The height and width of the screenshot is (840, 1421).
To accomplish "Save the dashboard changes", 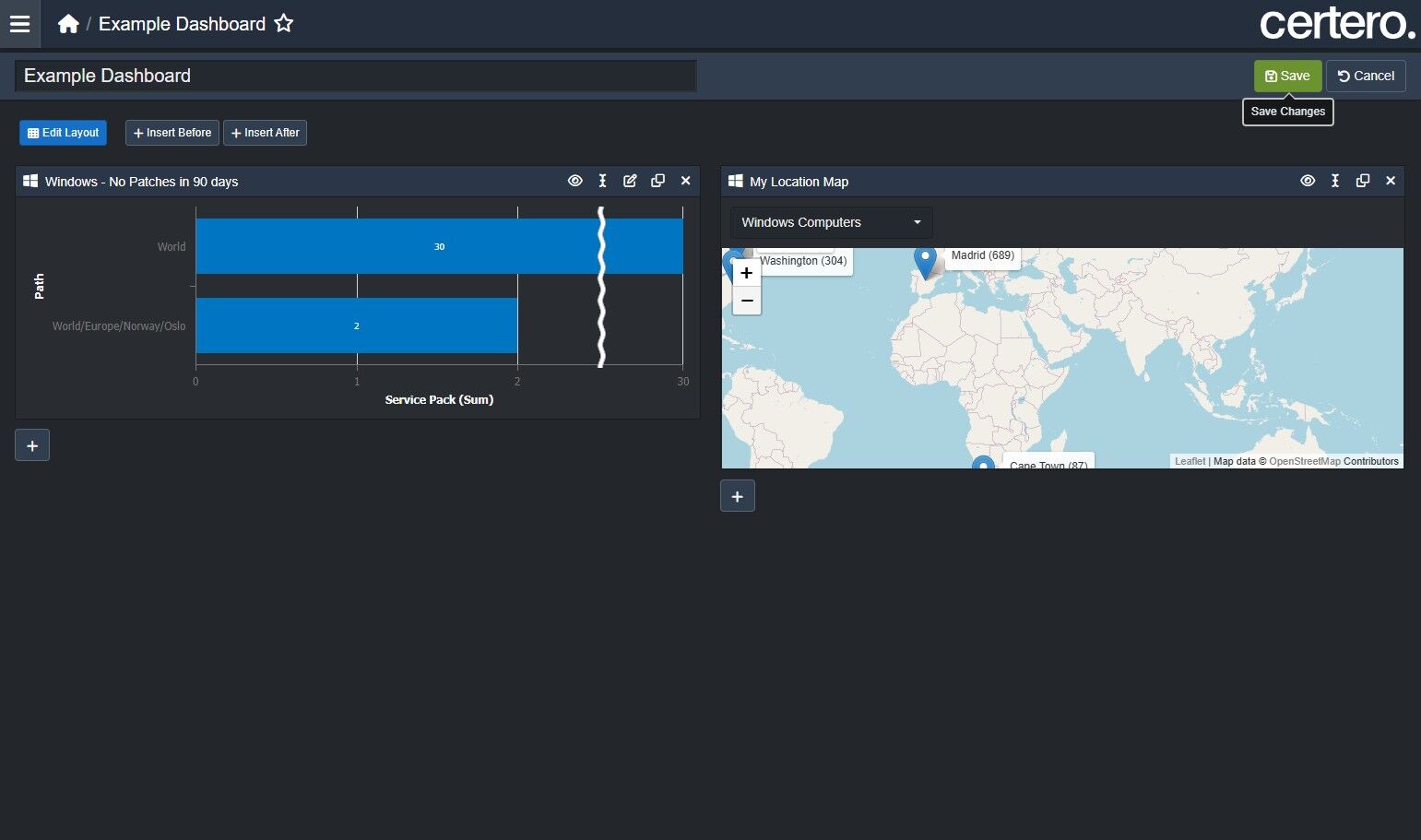I will tap(1287, 76).
